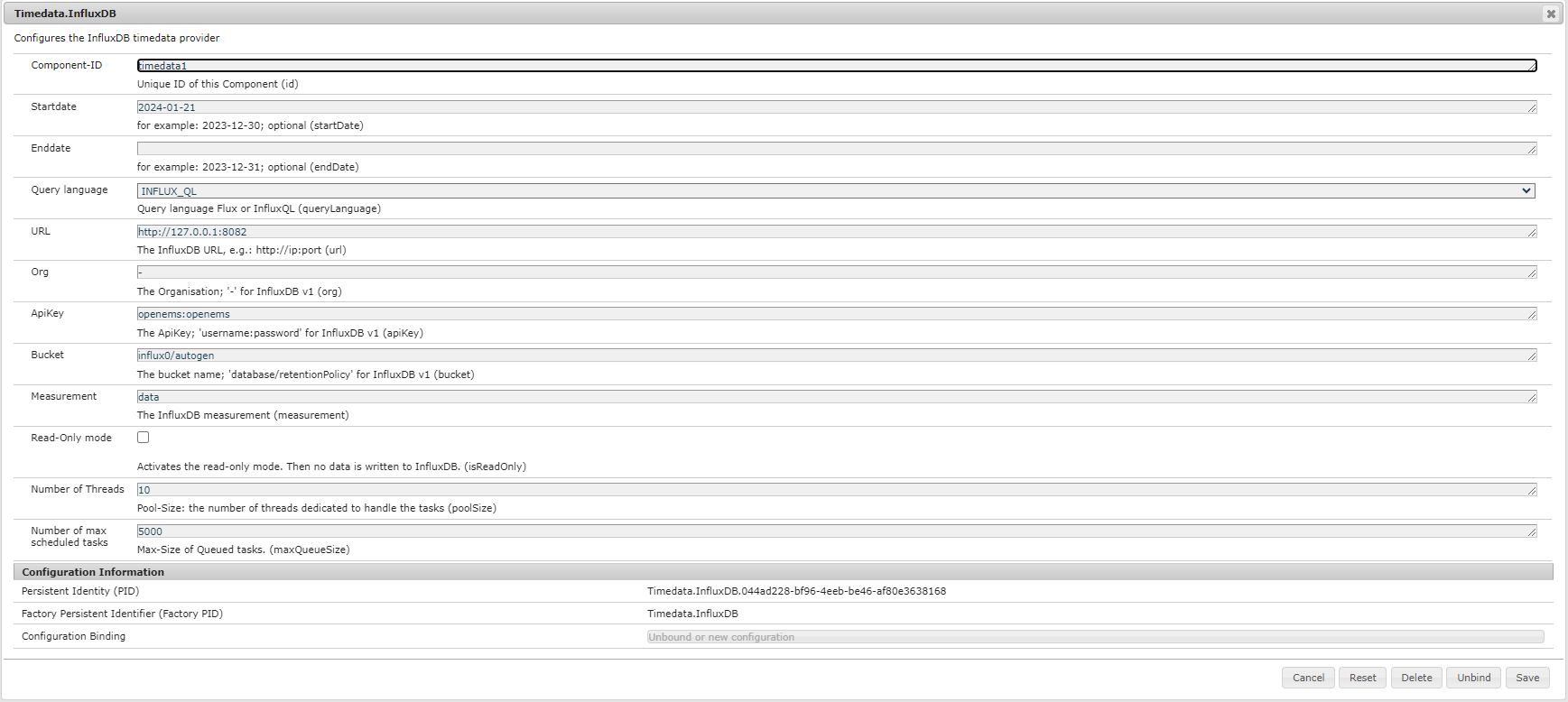The image size is (1568, 702).
Task: Click the Org input field
Action: 837,272
